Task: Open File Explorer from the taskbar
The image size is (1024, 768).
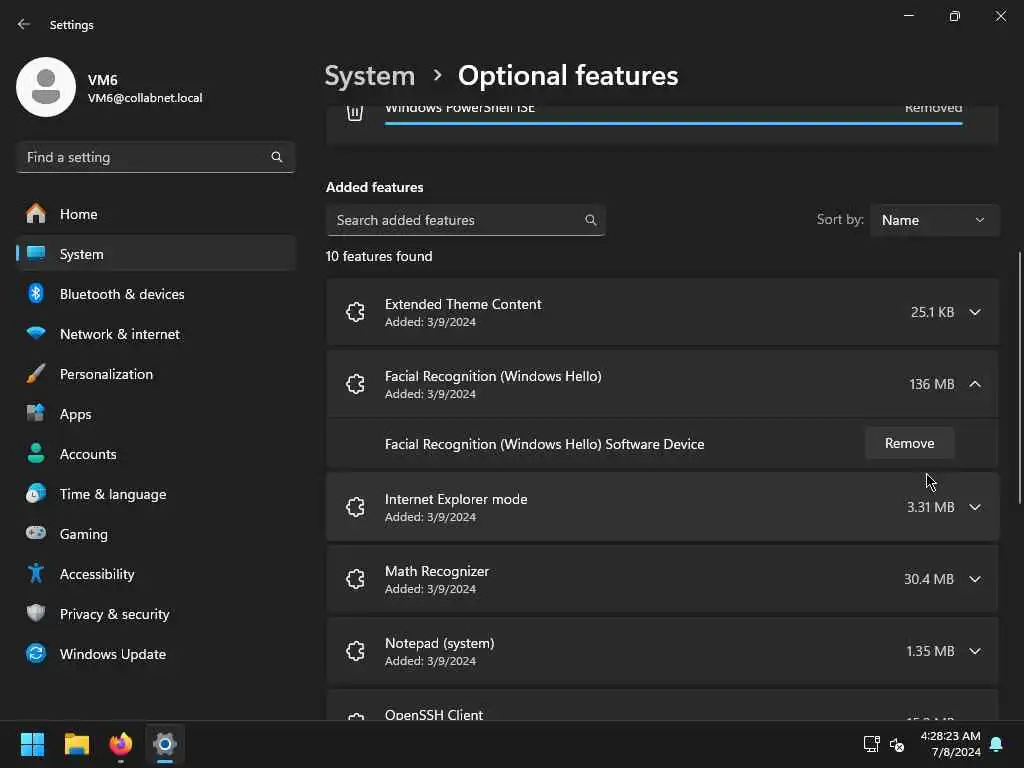Action: coord(77,744)
